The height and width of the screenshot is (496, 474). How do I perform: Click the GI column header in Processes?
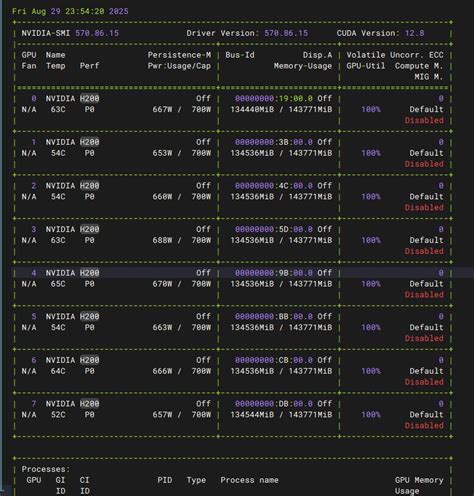pyautogui.click(x=60, y=480)
